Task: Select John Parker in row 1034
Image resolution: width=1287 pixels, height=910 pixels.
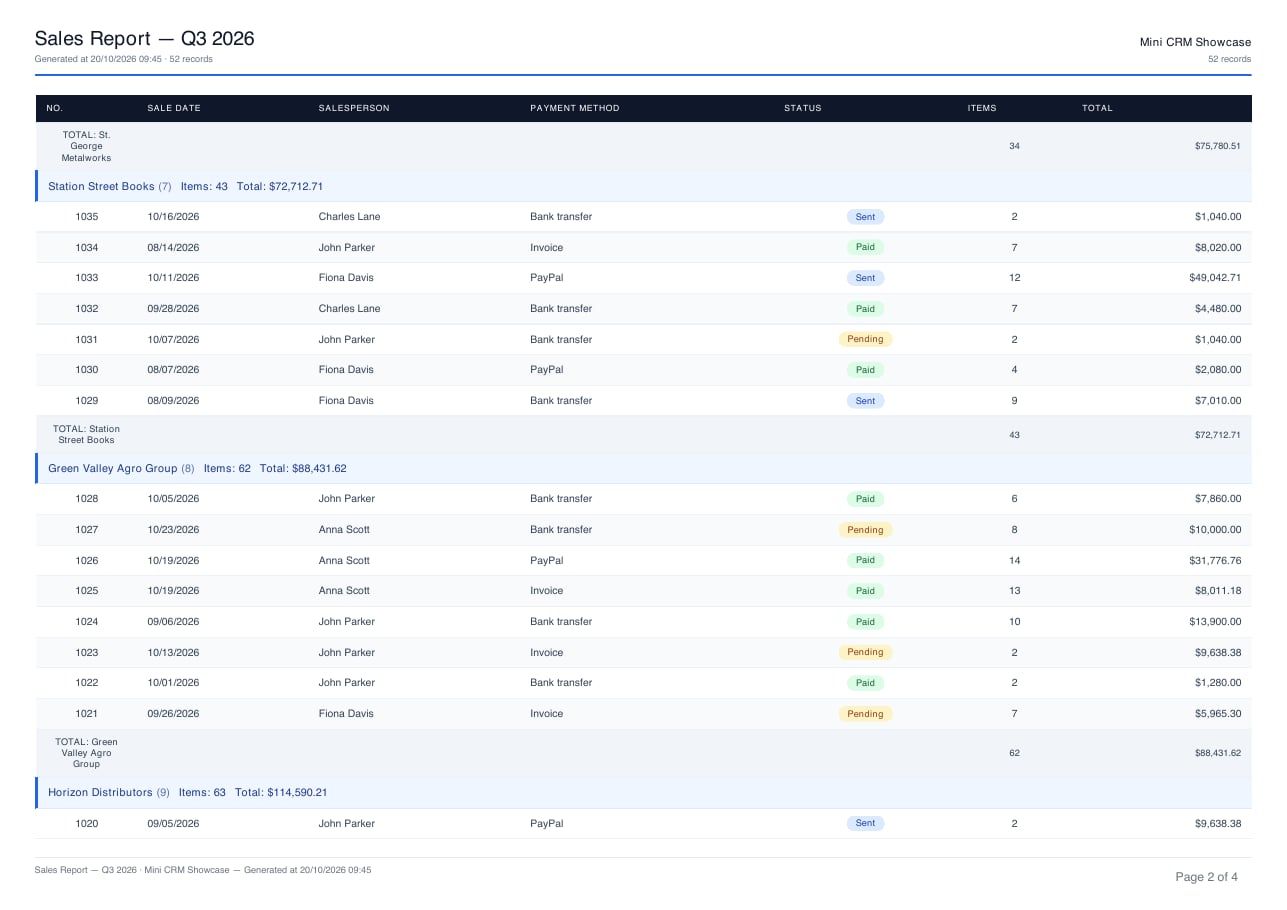Action: pyautogui.click(x=347, y=248)
